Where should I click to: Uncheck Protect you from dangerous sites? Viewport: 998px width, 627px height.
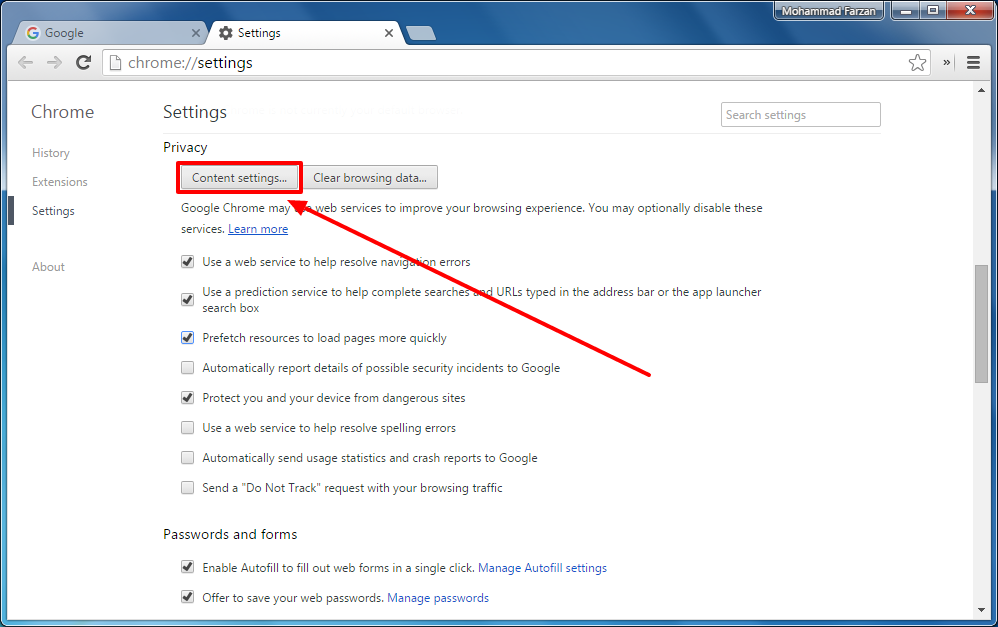tap(187, 398)
